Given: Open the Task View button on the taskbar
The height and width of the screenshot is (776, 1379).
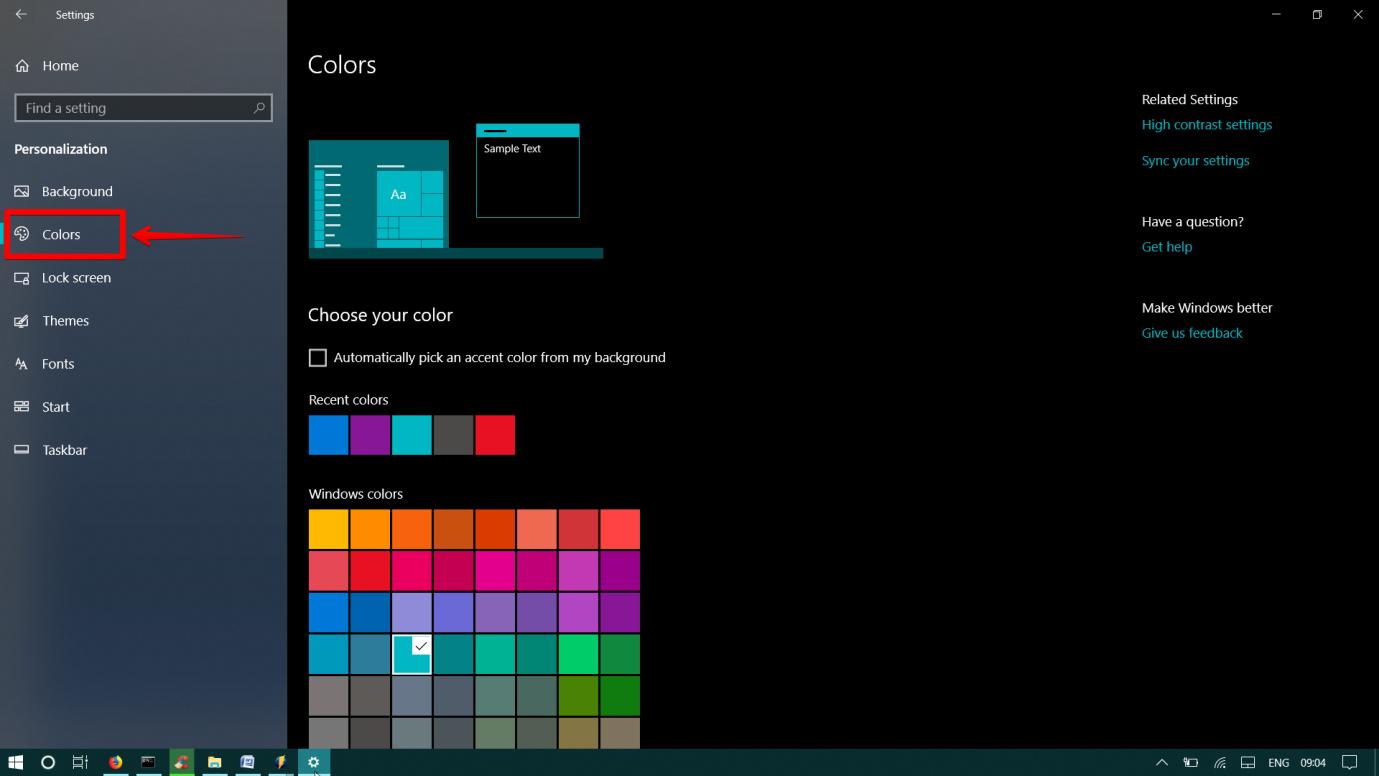Looking at the screenshot, I should (80, 762).
